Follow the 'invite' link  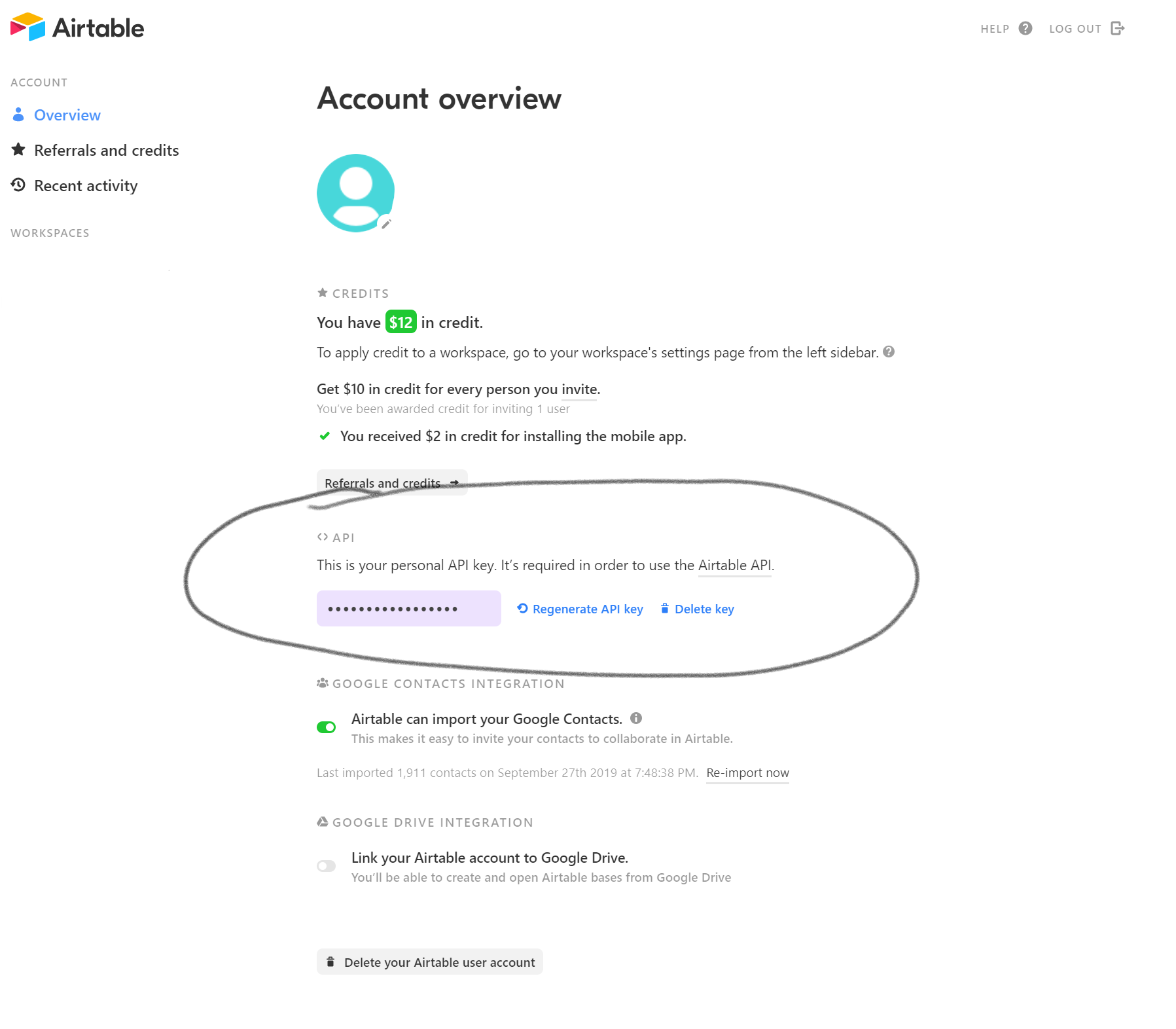click(579, 389)
